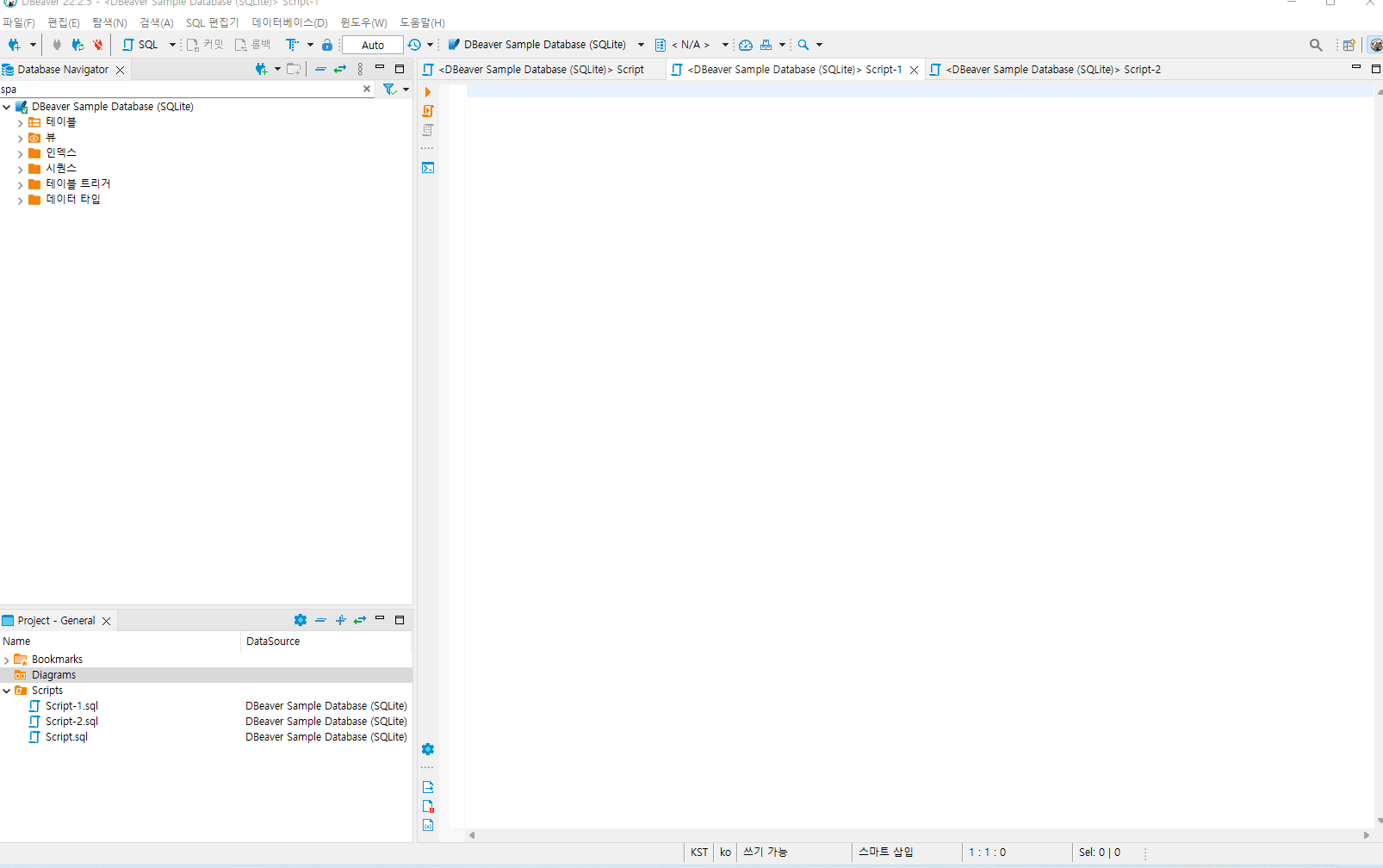This screenshot has width=1383, height=868.
Task: Click the transaction mode icon
Action: pyautogui.click(x=292, y=45)
